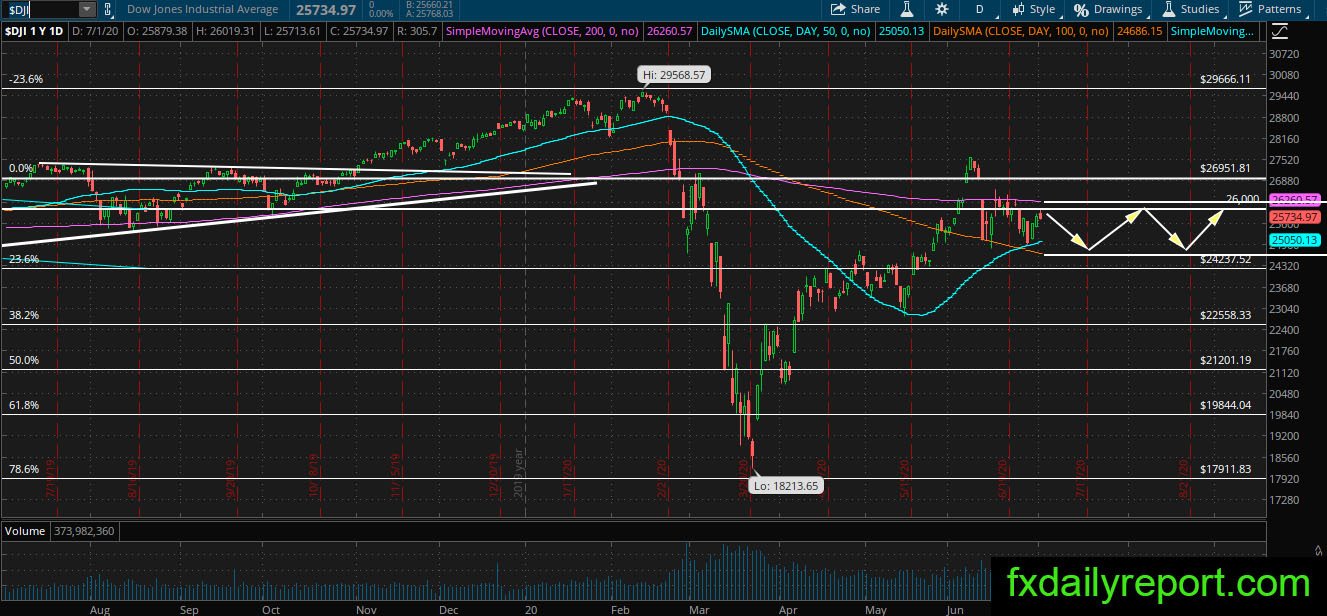The image size is (1327, 616).
Task: Click the symbol actions icon beside dropdown
Action: (109, 9)
